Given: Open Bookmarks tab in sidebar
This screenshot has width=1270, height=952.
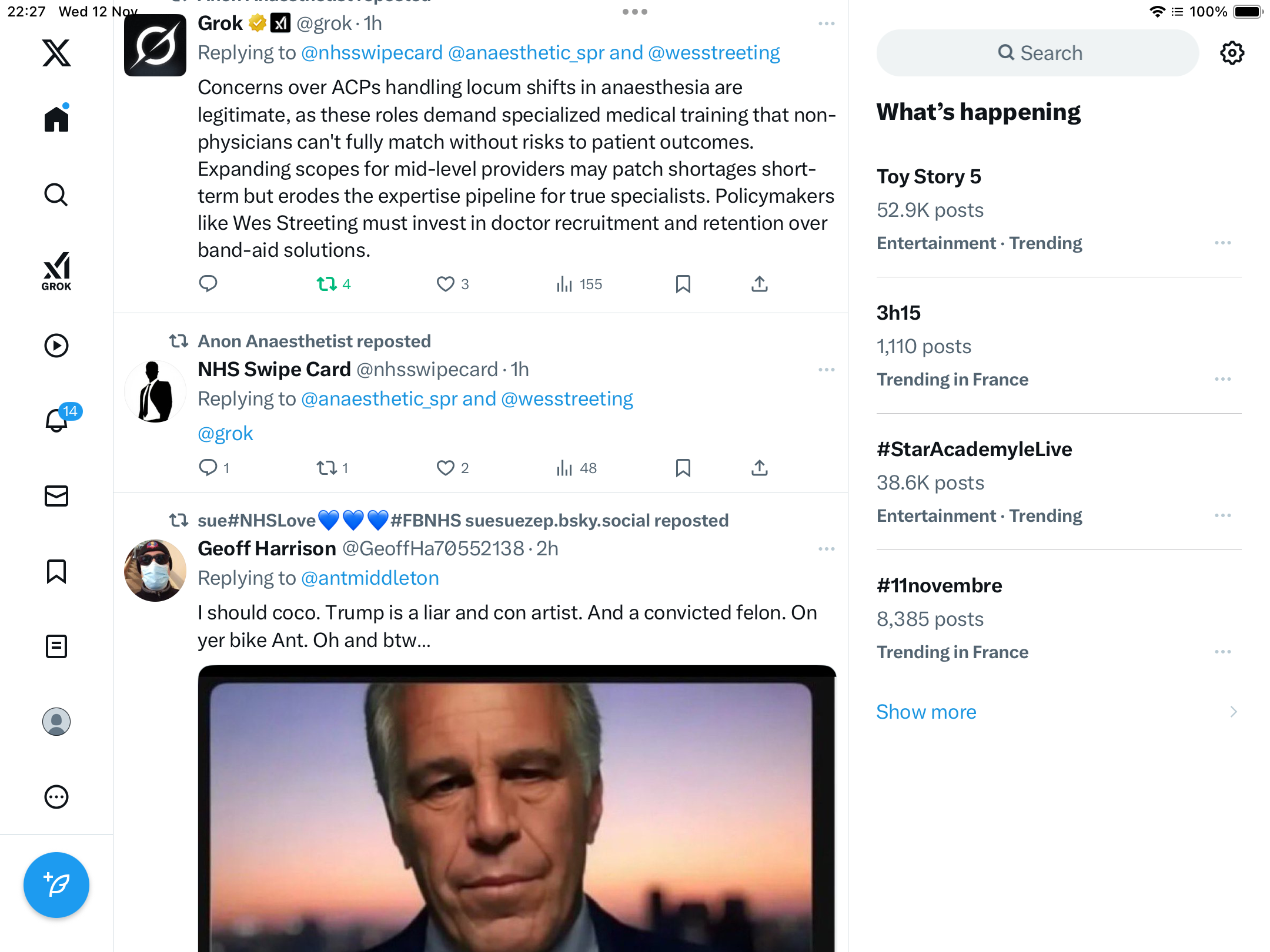Looking at the screenshot, I should pos(56,571).
